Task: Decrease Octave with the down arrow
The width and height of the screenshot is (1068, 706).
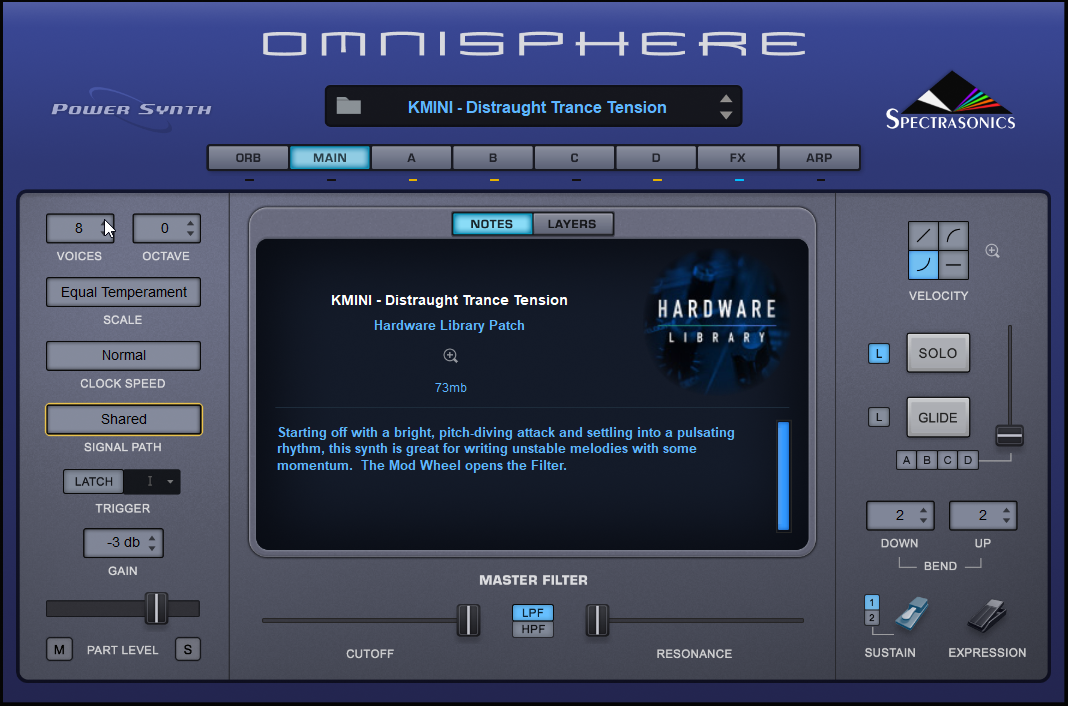Action: [191, 234]
